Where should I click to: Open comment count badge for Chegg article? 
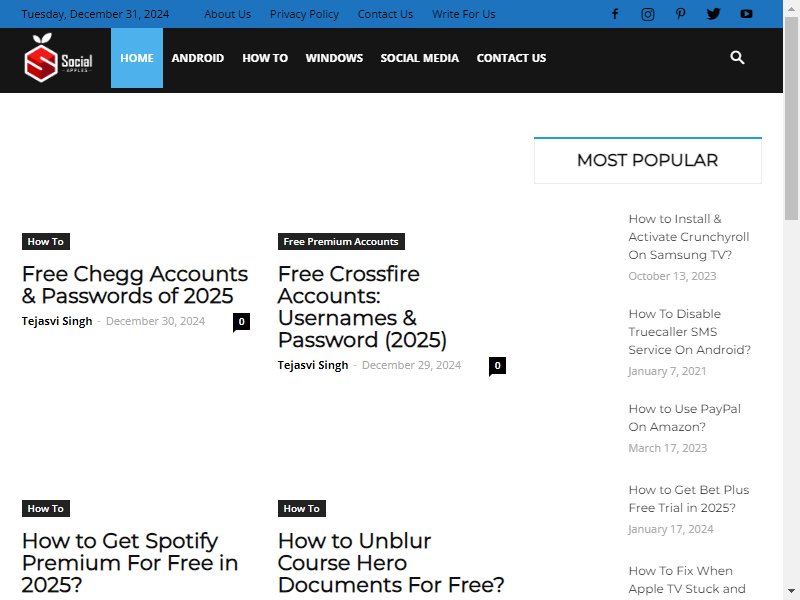(241, 321)
